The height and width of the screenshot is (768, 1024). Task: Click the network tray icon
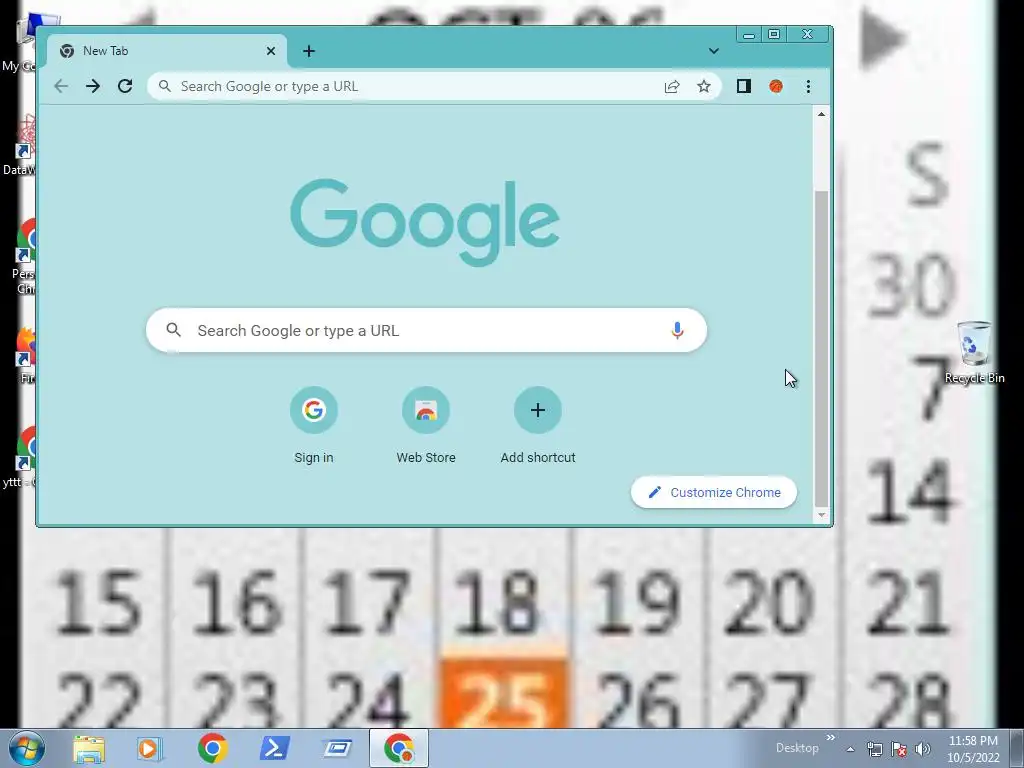874,749
